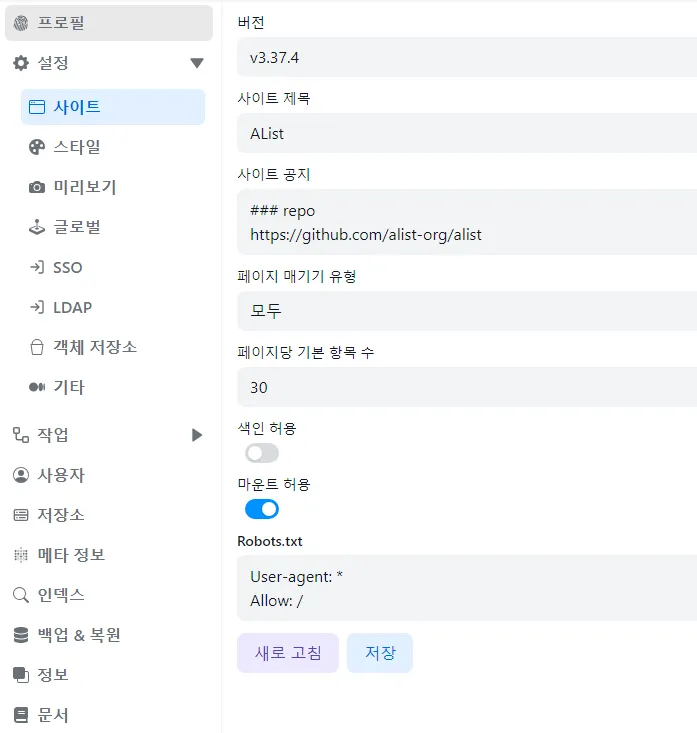
Task: Open 글로벌 settings
Action: click(x=113, y=228)
